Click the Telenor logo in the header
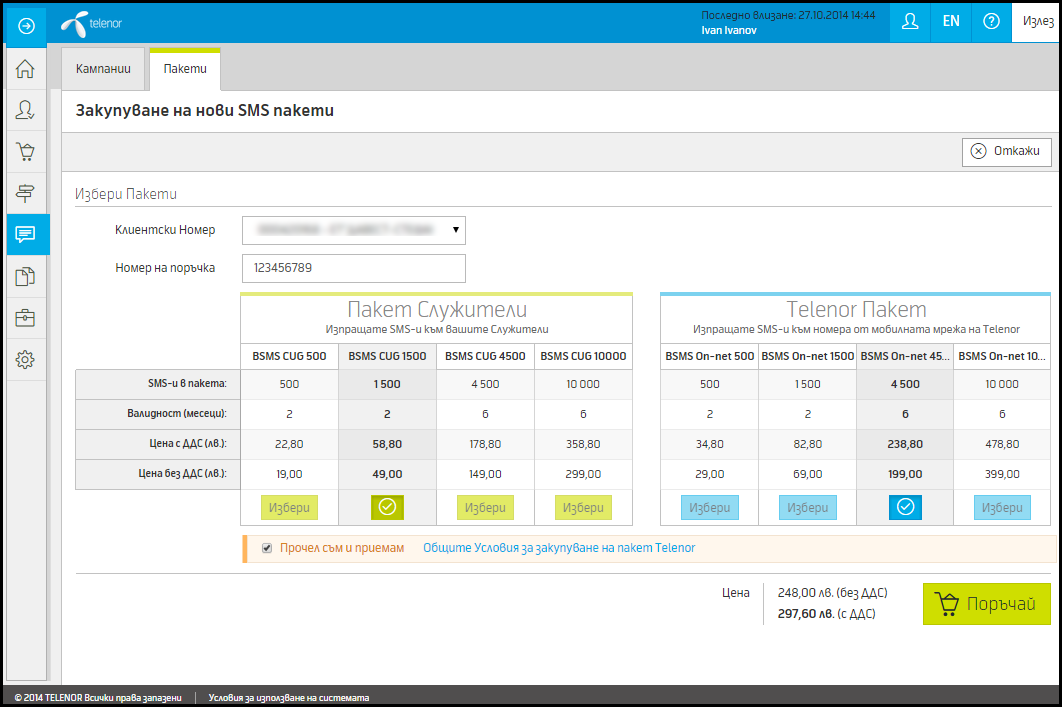This screenshot has height=707, width=1062. click(91, 24)
